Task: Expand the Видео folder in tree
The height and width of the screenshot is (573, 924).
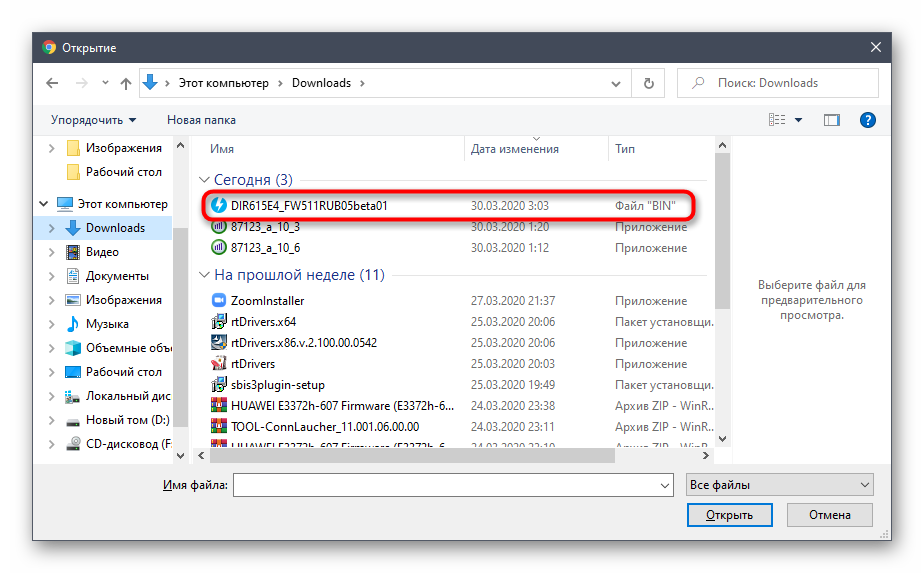Action: [52, 252]
